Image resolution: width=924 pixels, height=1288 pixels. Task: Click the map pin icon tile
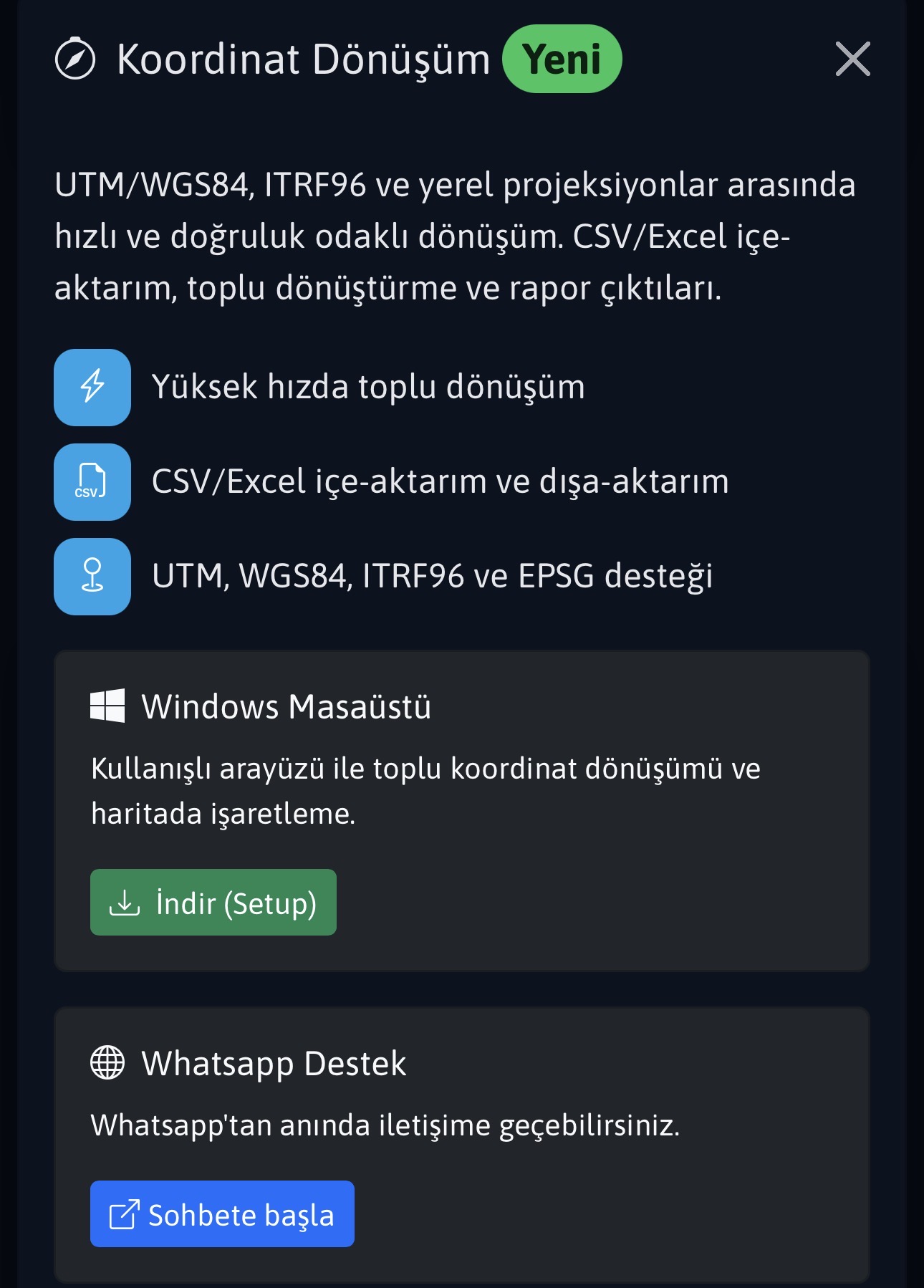(x=92, y=577)
